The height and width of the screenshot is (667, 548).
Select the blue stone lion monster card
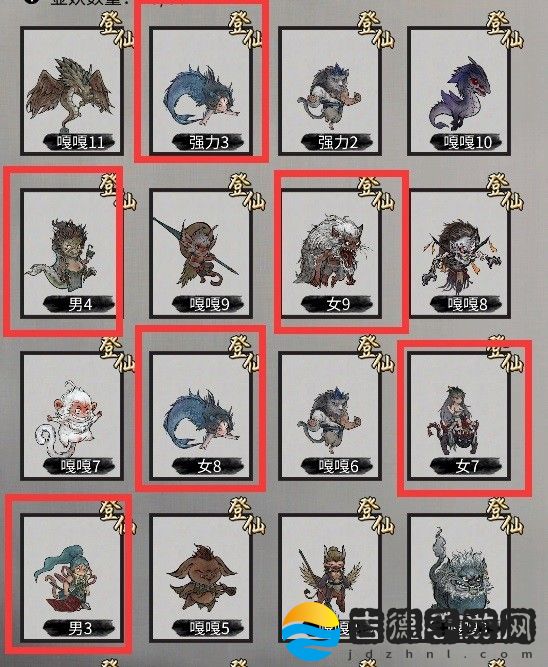point(459,578)
